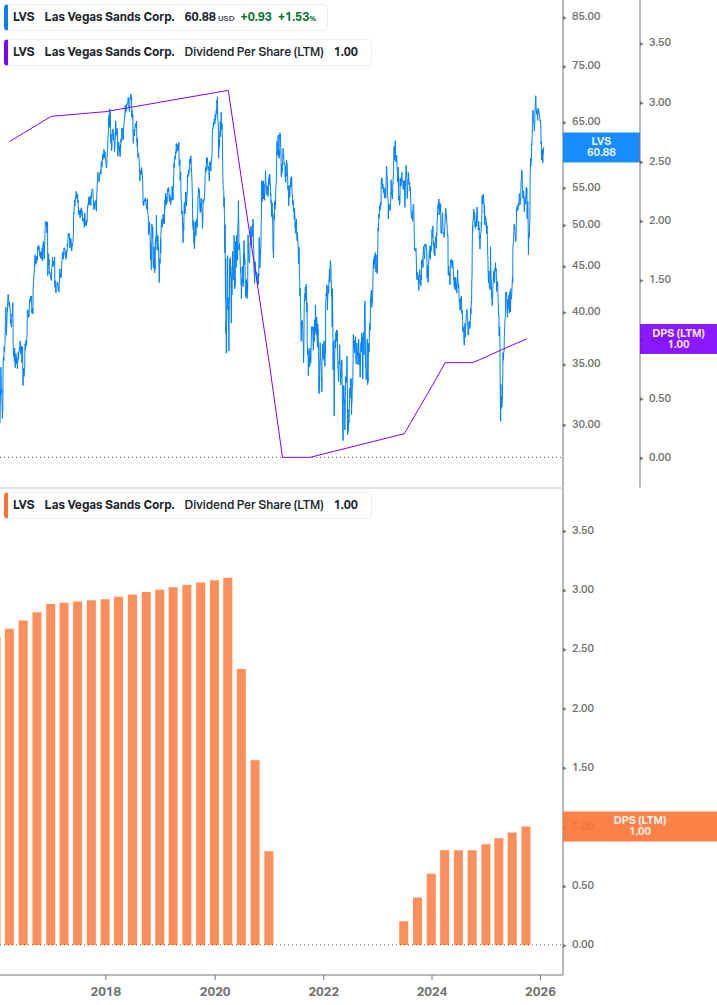Click the 2020 label on time axis
Image resolution: width=717 pixels, height=1005 pixels.
(215, 992)
